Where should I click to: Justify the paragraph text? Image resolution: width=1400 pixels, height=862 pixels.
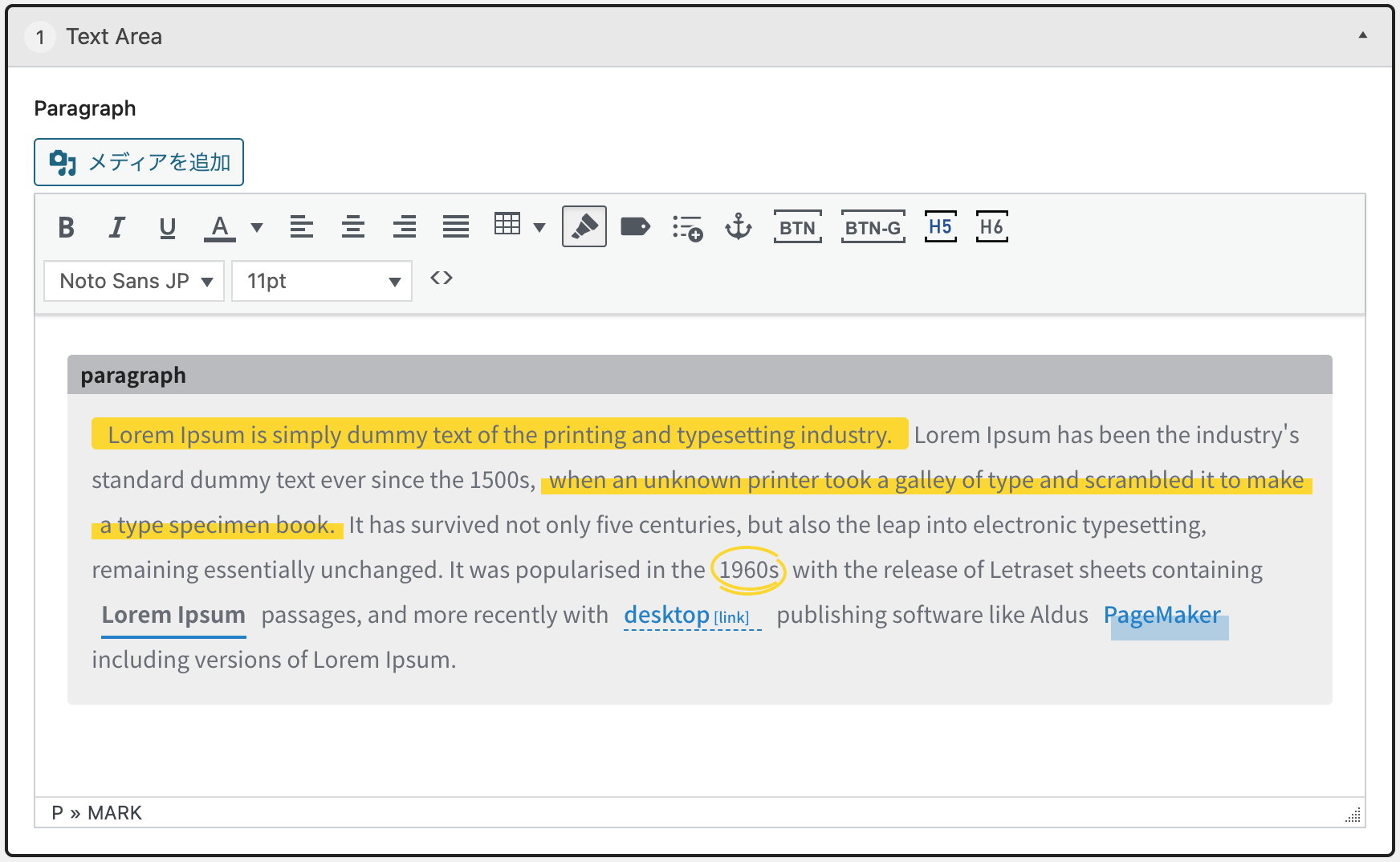456,228
